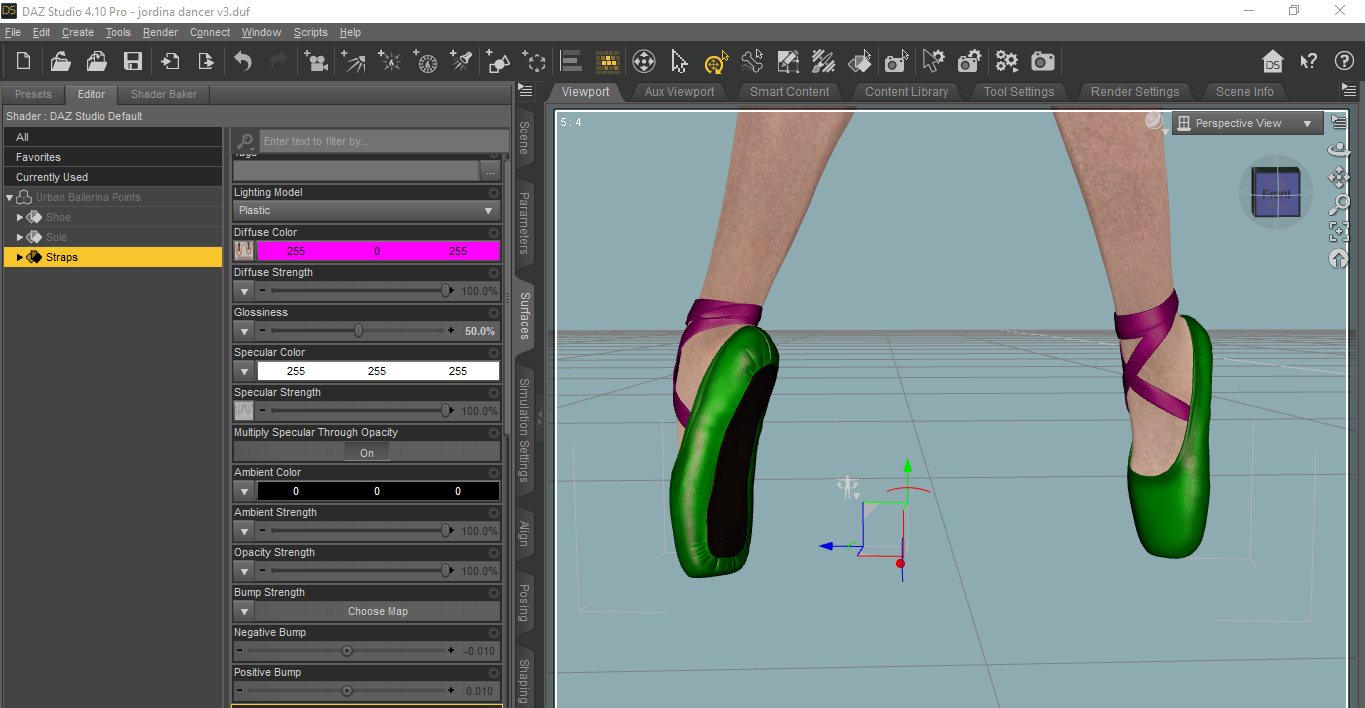Click the frame selection viewport icon
This screenshot has width=1365, height=708.
(1339, 231)
